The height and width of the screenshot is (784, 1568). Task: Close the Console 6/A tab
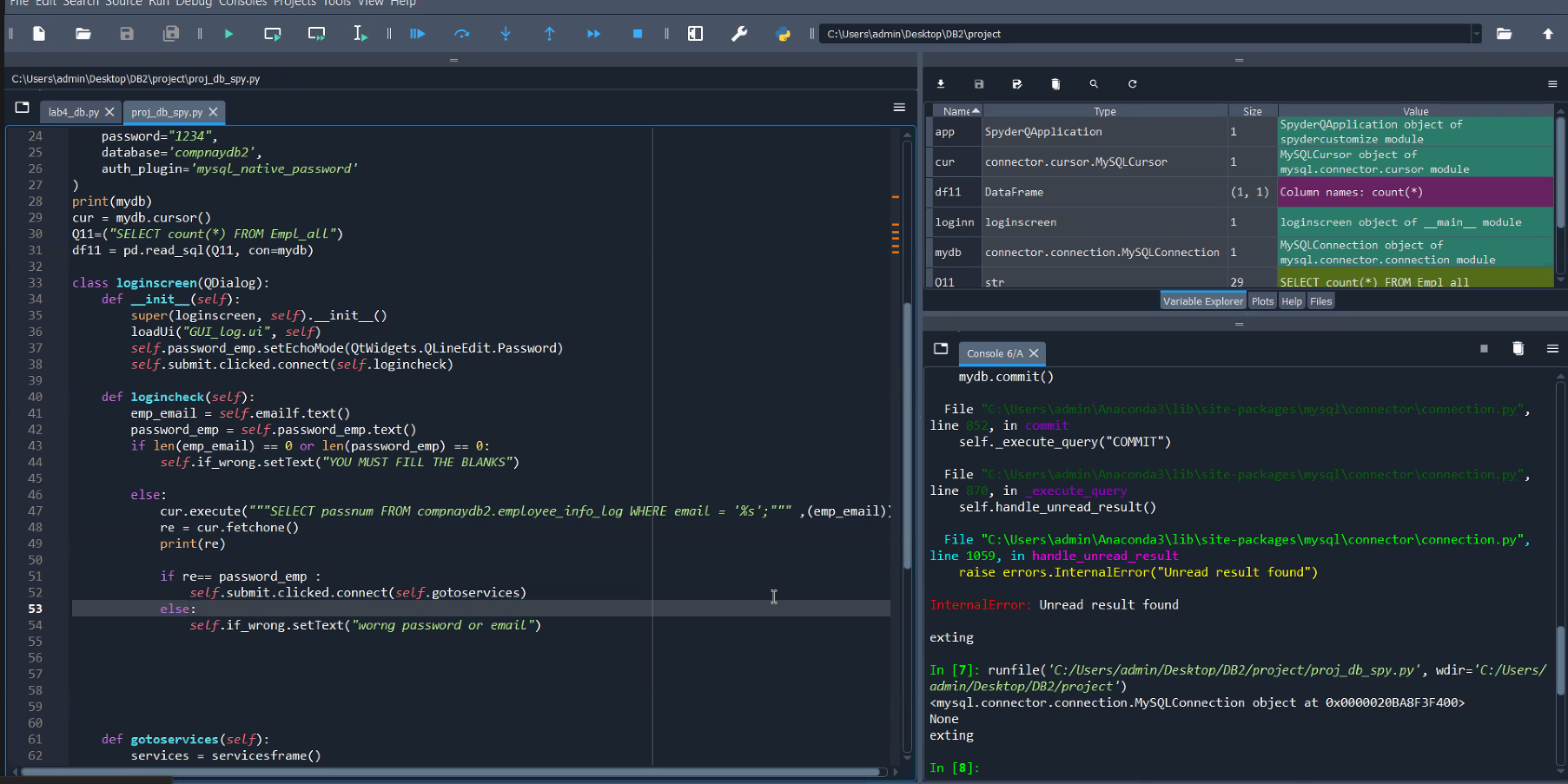(x=1034, y=353)
